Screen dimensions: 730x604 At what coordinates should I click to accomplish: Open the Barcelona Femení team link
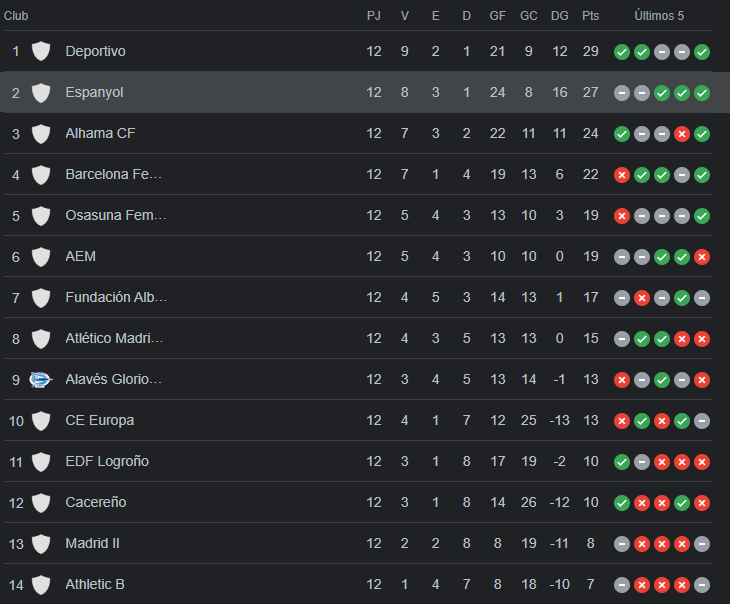113,174
